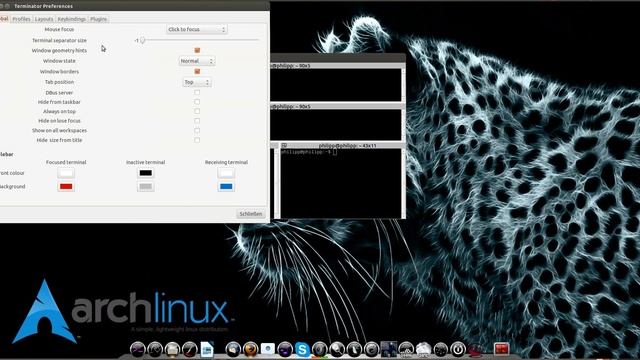
Task: Pick Receiving terminal blue background swatch
Action: point(226,187)
